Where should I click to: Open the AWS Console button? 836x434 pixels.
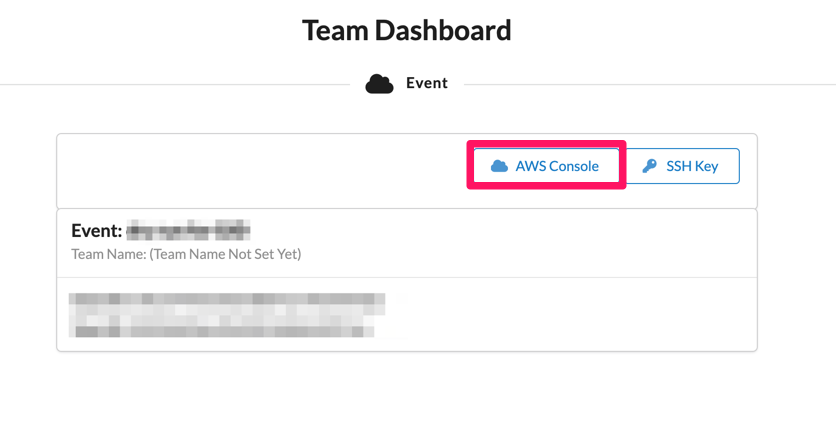pyautogui.click(x=546, y=166)
